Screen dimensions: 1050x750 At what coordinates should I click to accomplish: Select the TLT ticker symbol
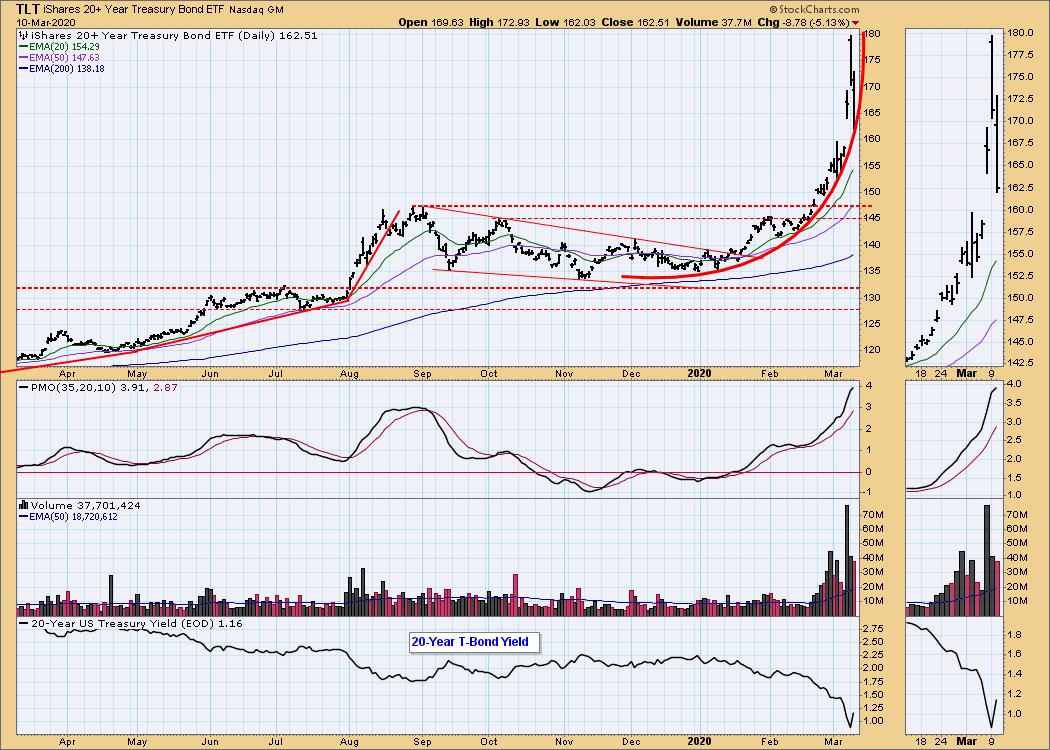coord(27,9)
